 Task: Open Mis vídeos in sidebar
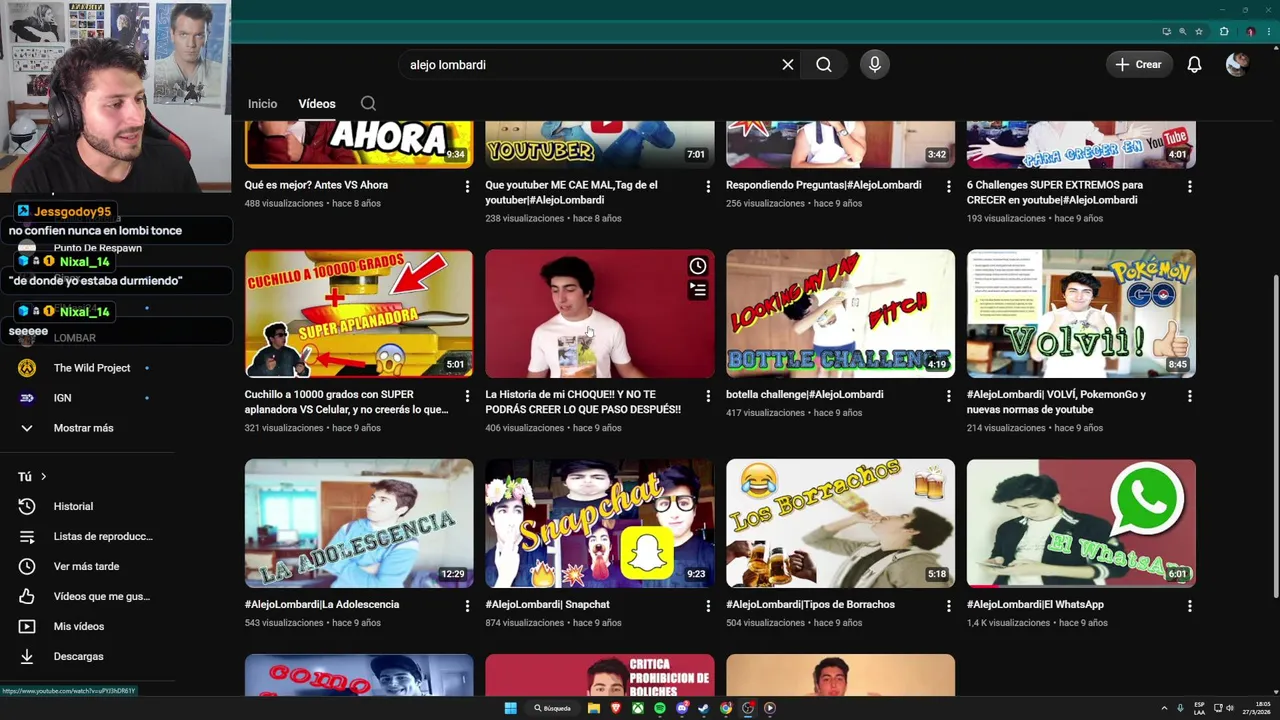click(x=78, y=626)
